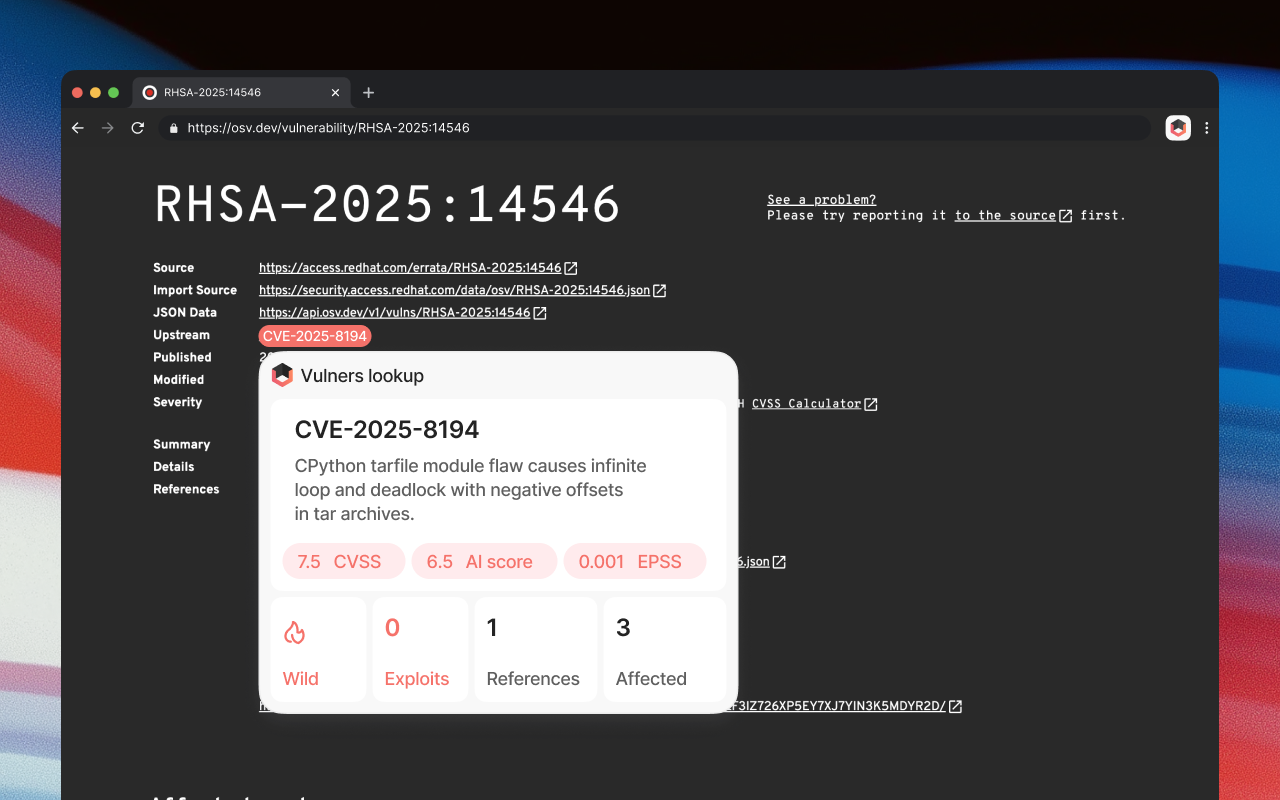
Task: Open a new tab with plus button
Action: (x=368, y=92)
